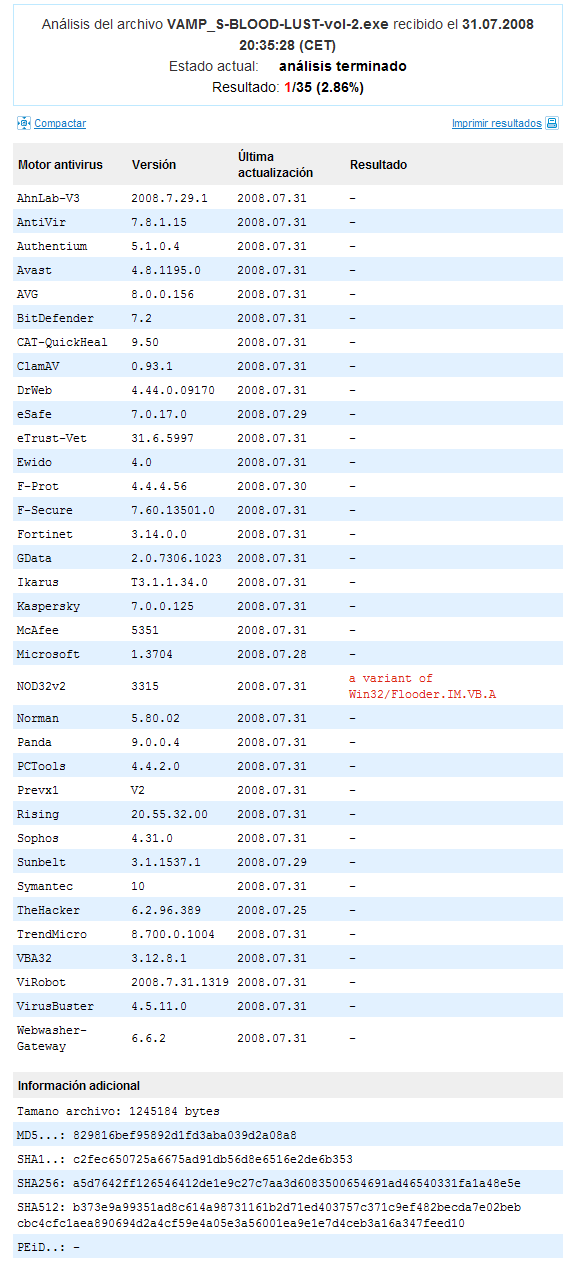Viewport: 571px width, 1261px height.
Task: Select the NOD32v2 engine row
Action: pyautogui.click(x=288, y=686)
